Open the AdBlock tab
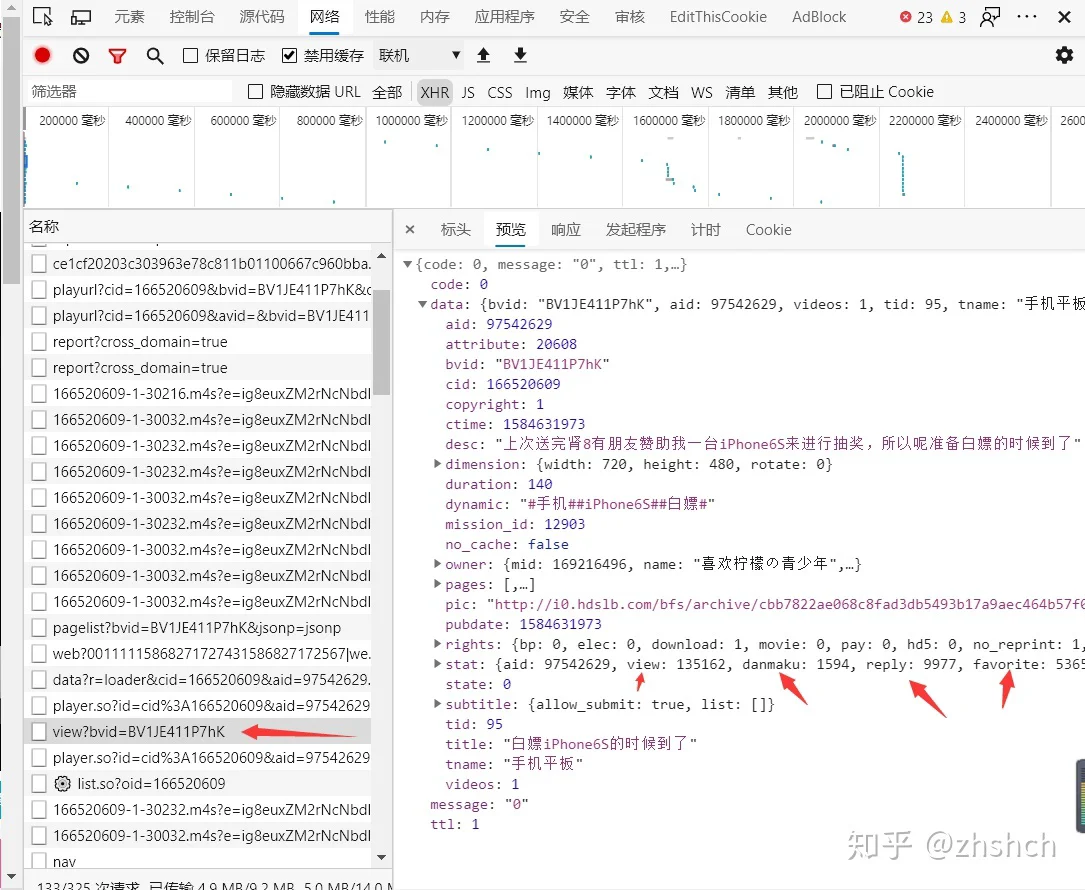 pos(819,17)
